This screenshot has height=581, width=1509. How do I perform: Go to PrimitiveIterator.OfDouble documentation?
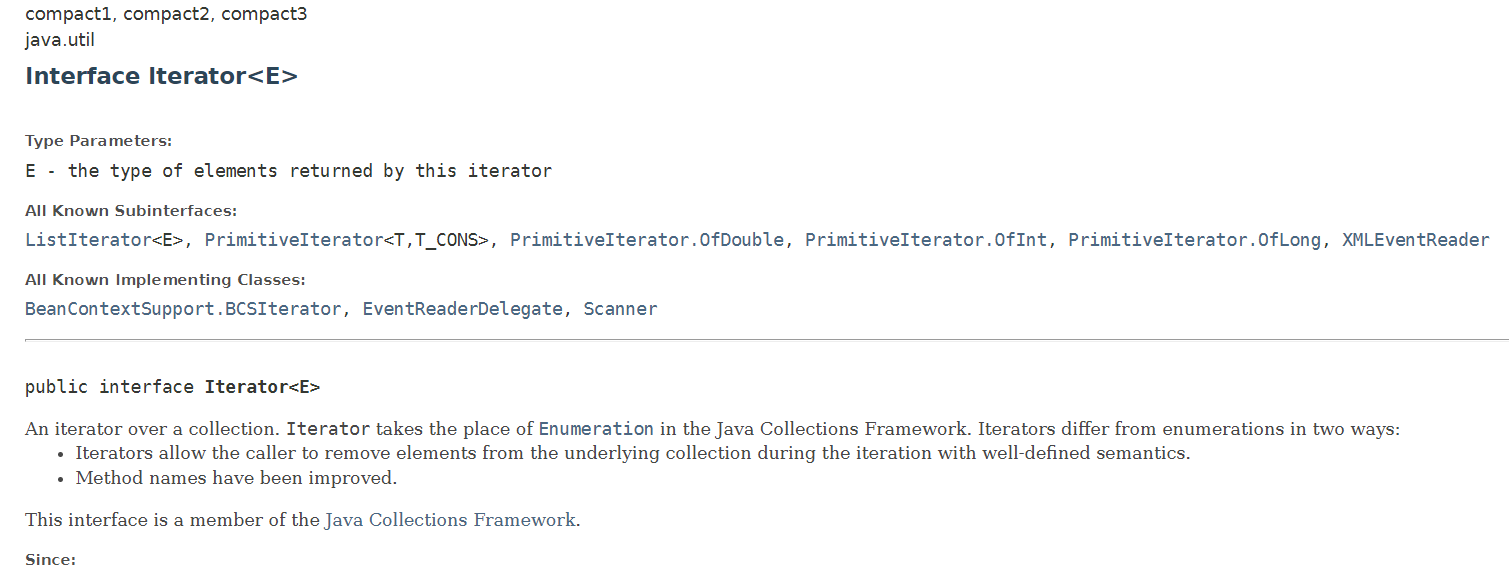click(x=647, y=240)
